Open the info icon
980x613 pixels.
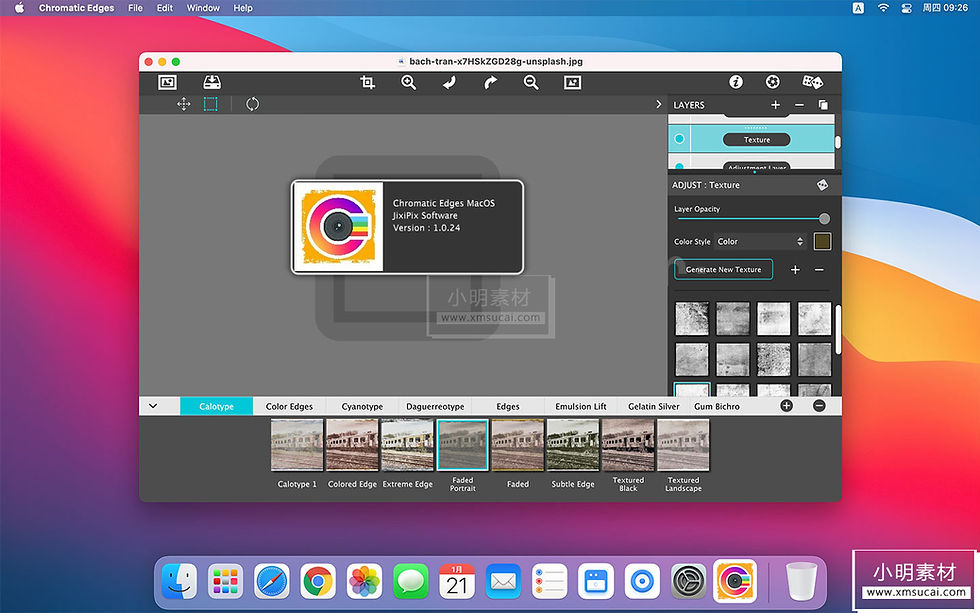736,82
